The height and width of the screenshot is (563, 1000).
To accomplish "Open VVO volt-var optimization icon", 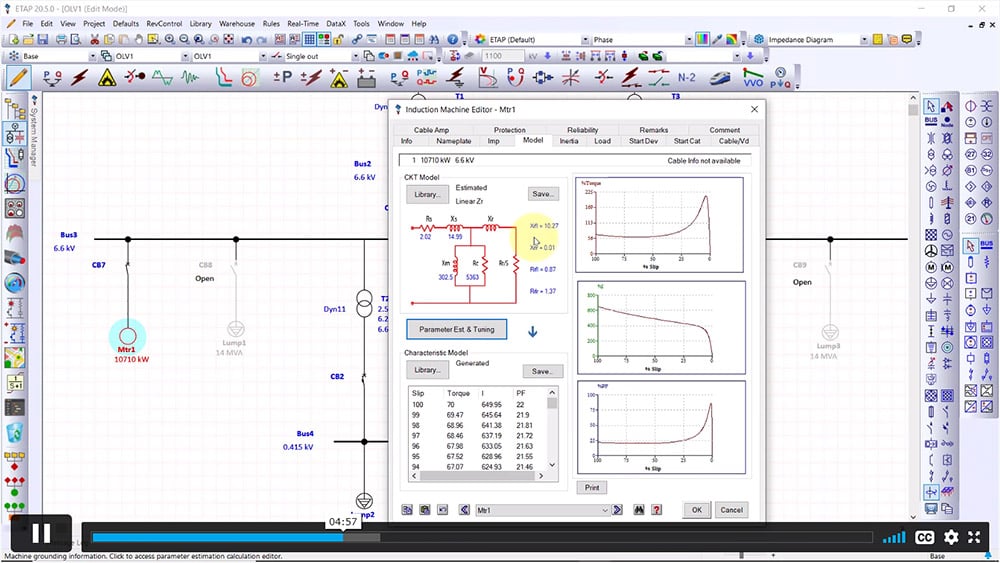I will click(x=753, y=78).
